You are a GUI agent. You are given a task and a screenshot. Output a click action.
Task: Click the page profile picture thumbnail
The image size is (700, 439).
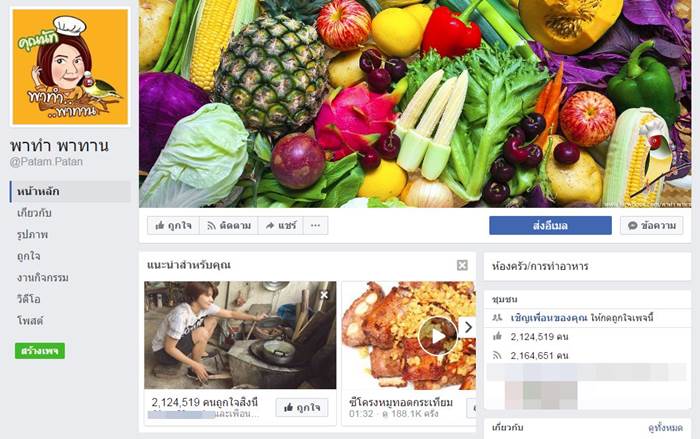[71, 67]
